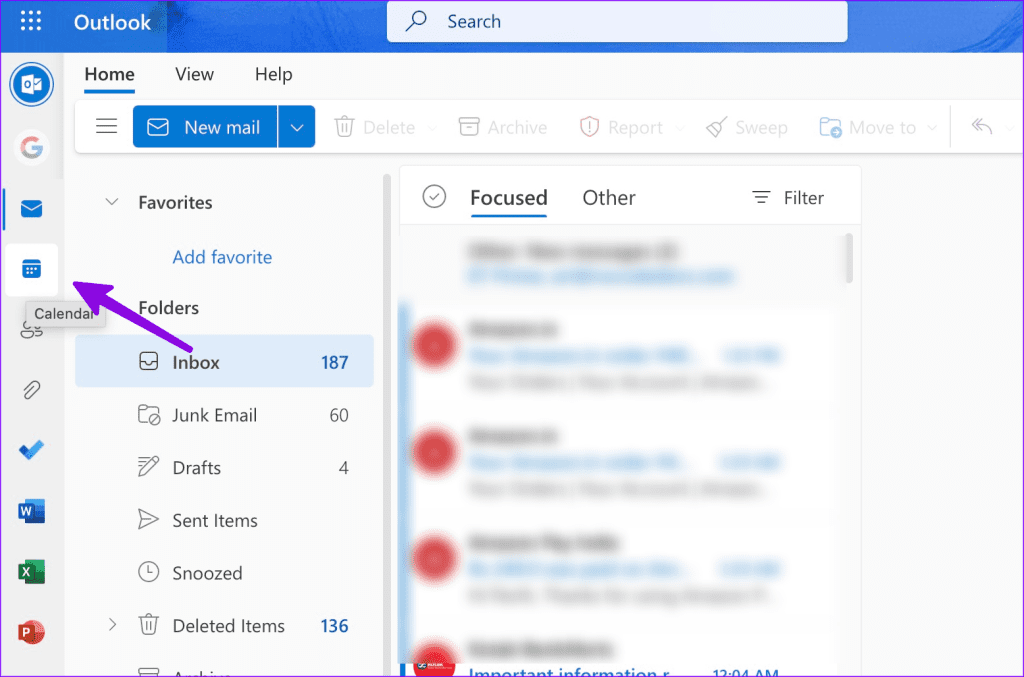Toggle select all messages circle
Image resolution: width=1024 pixels, height=677 pixels.
[434, 197]
